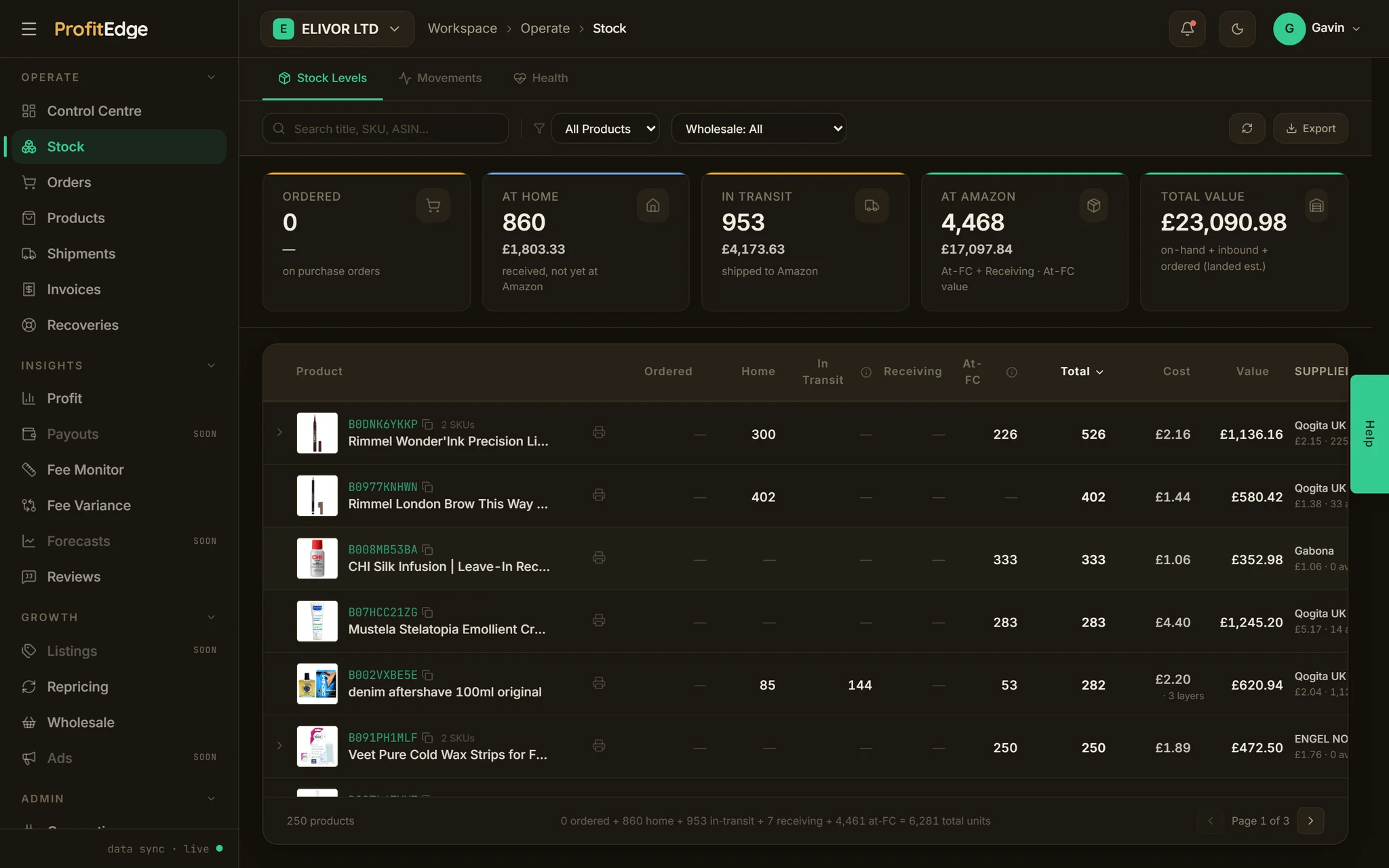Click Workspace breadcrumb link
Viewport: 1389px width, 868px height.
point(463,28)
